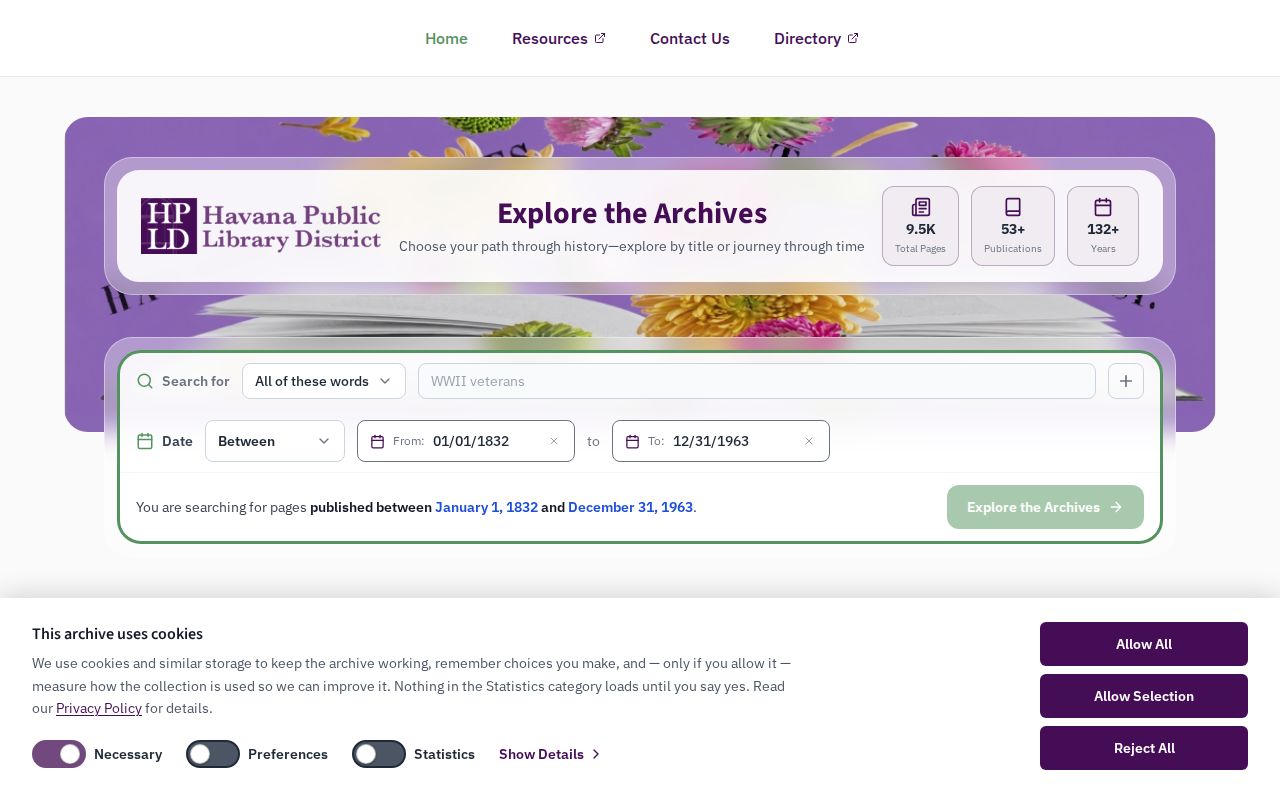The height and width of the screenshot is (800, 1280).
Task: Click the From date value 01/01/1832
Action: [x=471, y=441]
